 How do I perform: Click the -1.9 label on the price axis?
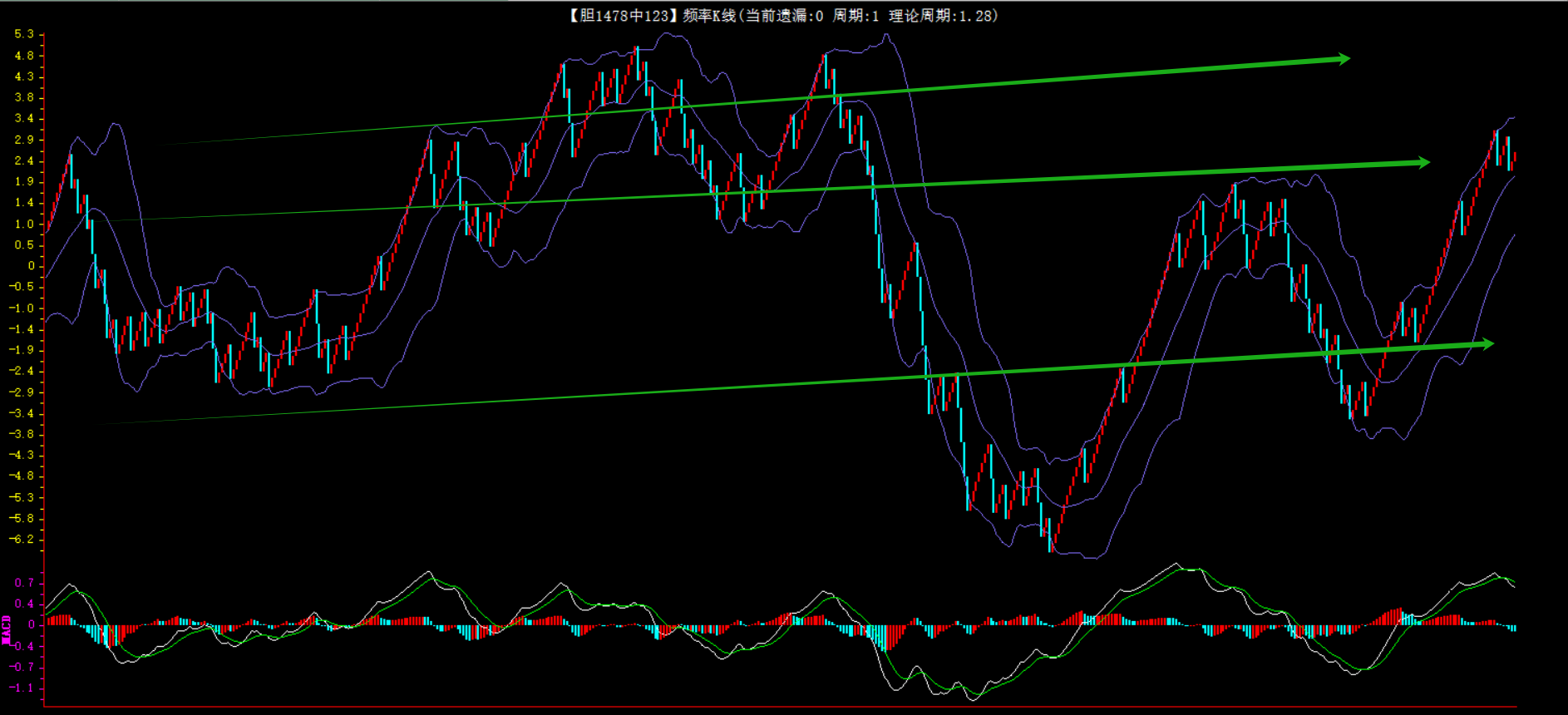coord(22,350)
